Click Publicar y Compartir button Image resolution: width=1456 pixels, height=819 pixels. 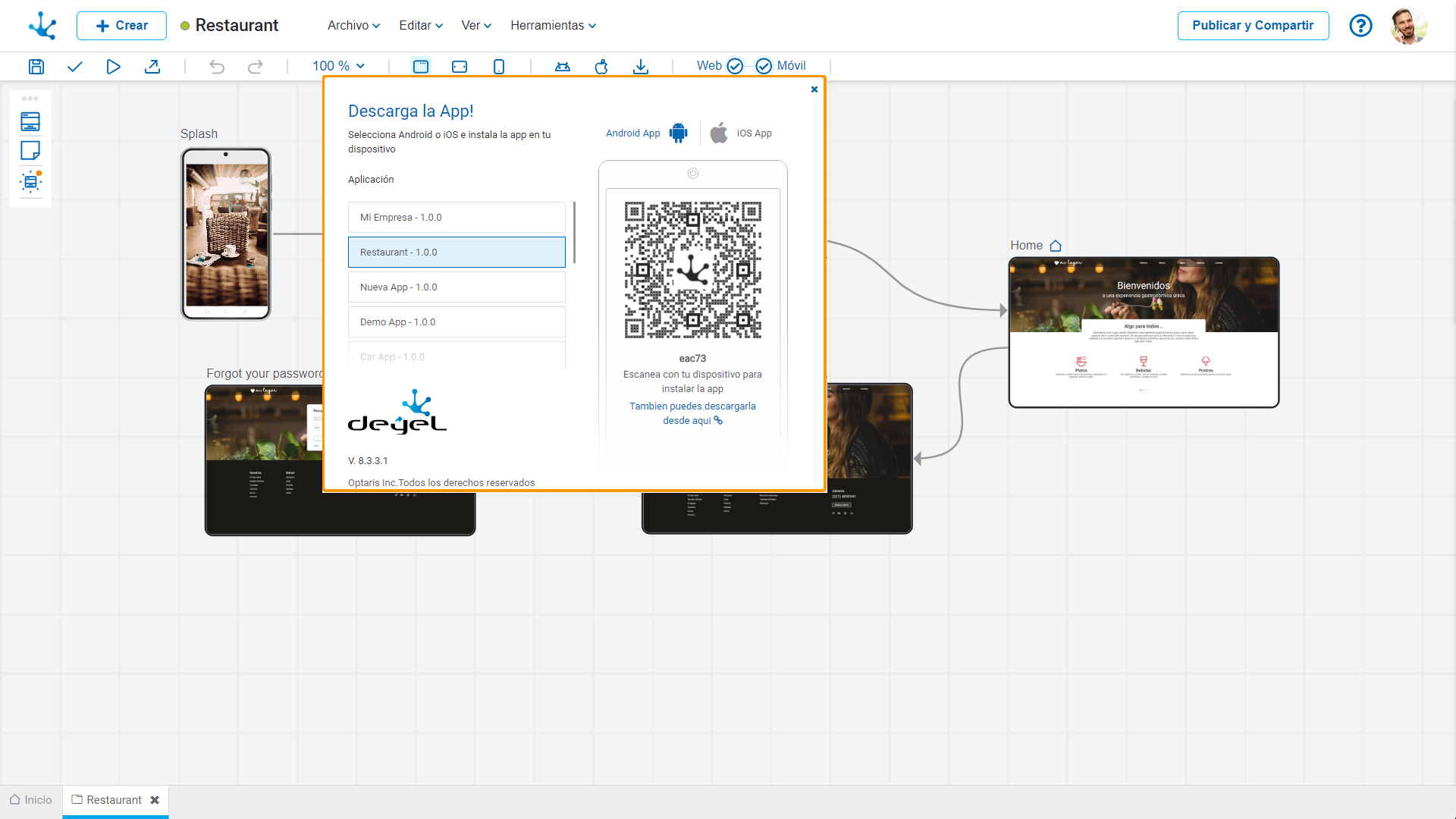click(1253, 26)
